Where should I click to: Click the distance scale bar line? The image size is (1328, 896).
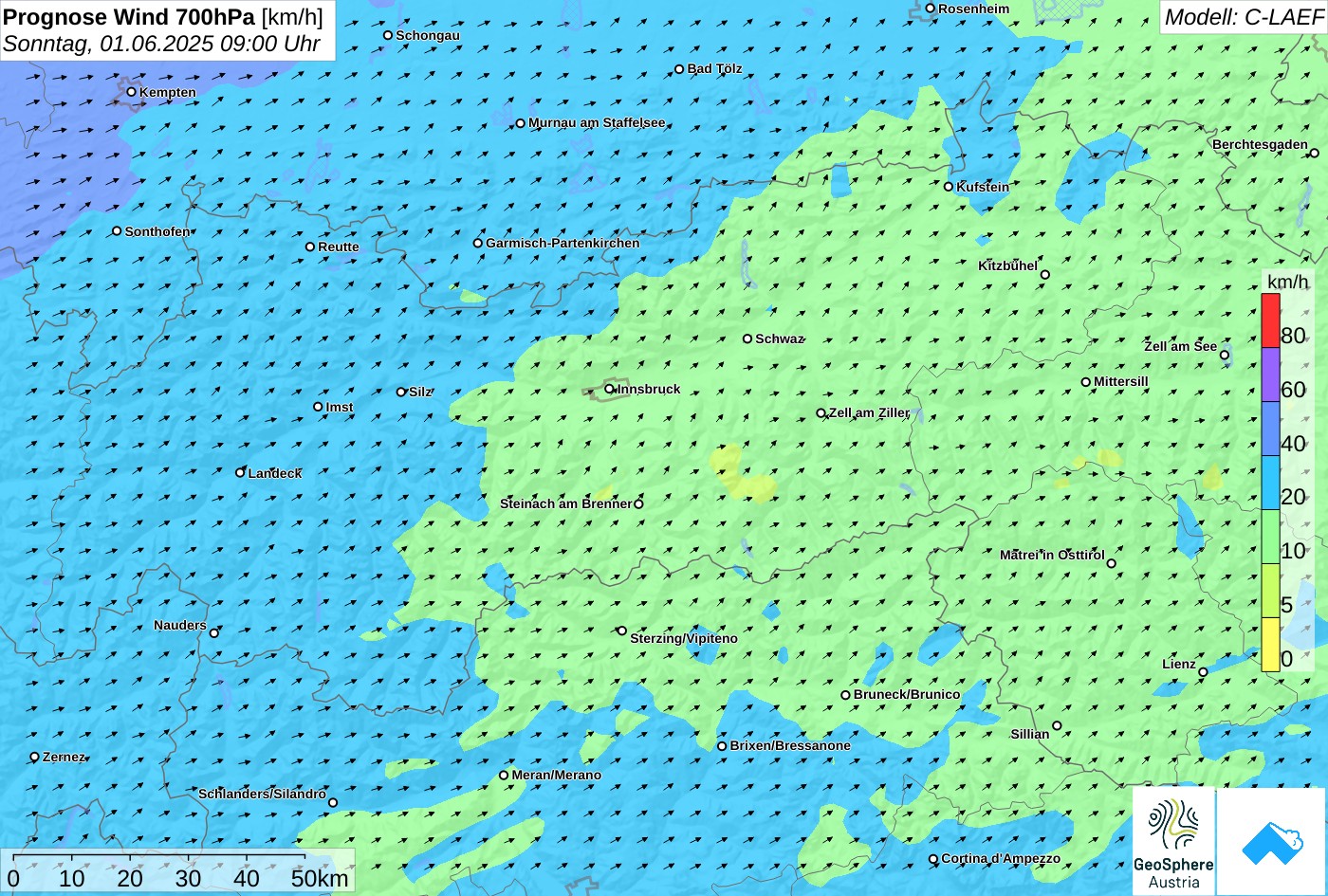tap(158, 856)
